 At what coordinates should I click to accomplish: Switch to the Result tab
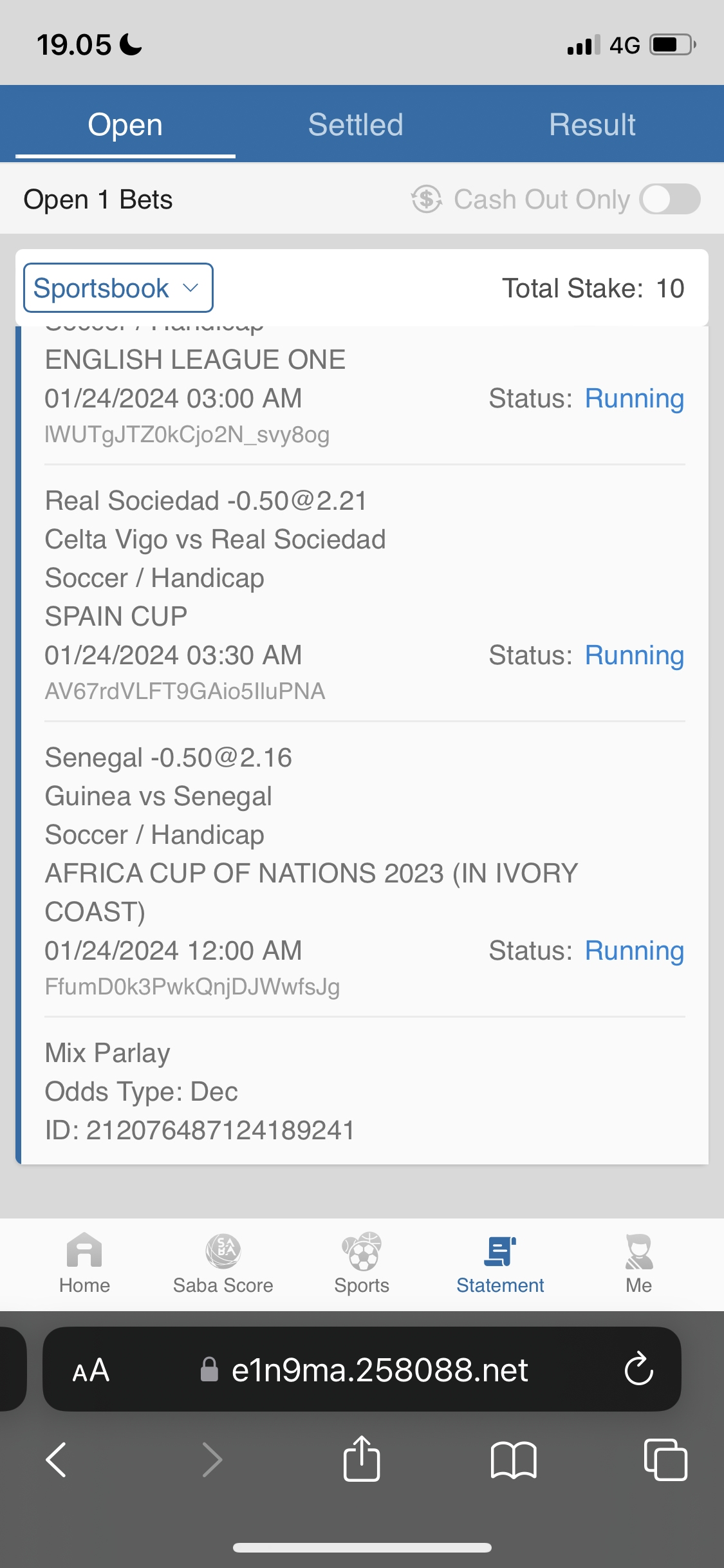click(592, 124)
